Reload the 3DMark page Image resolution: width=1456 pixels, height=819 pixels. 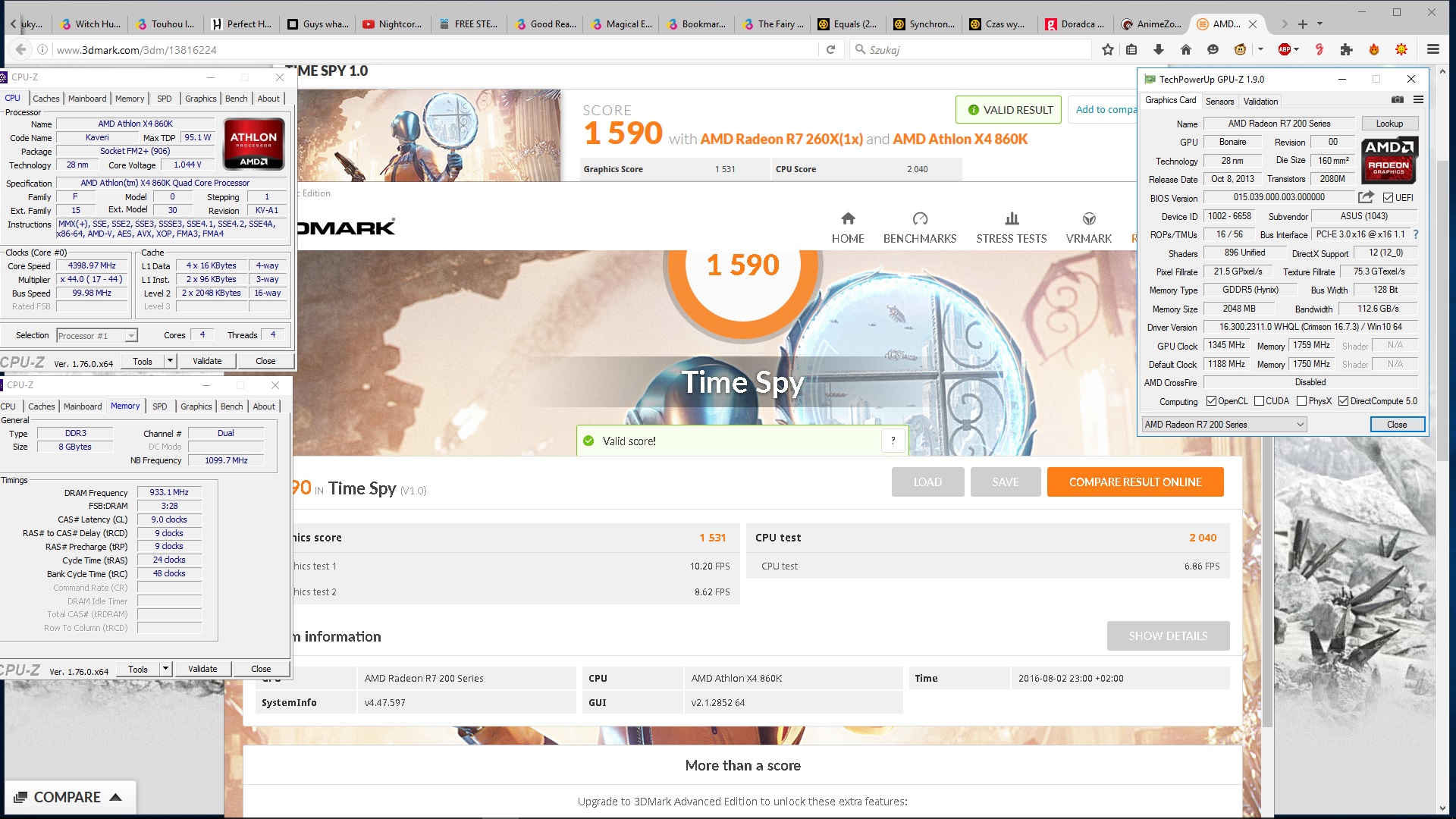pyautogui.click(x=830, y=49)
